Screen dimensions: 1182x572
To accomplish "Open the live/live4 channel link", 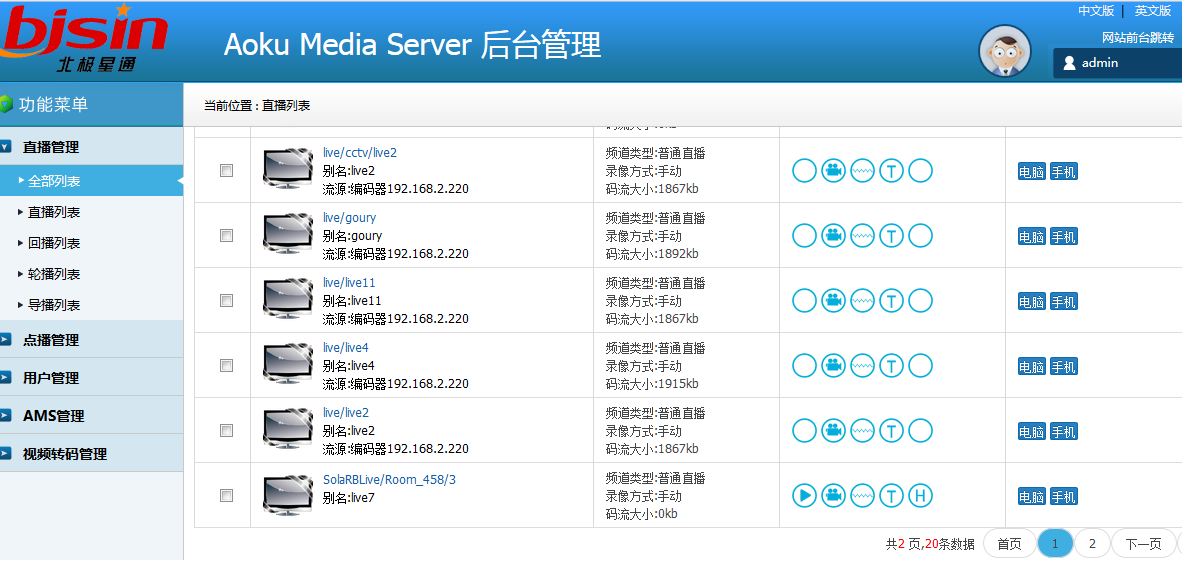I will pyautogui.click(x=345, y=348).
